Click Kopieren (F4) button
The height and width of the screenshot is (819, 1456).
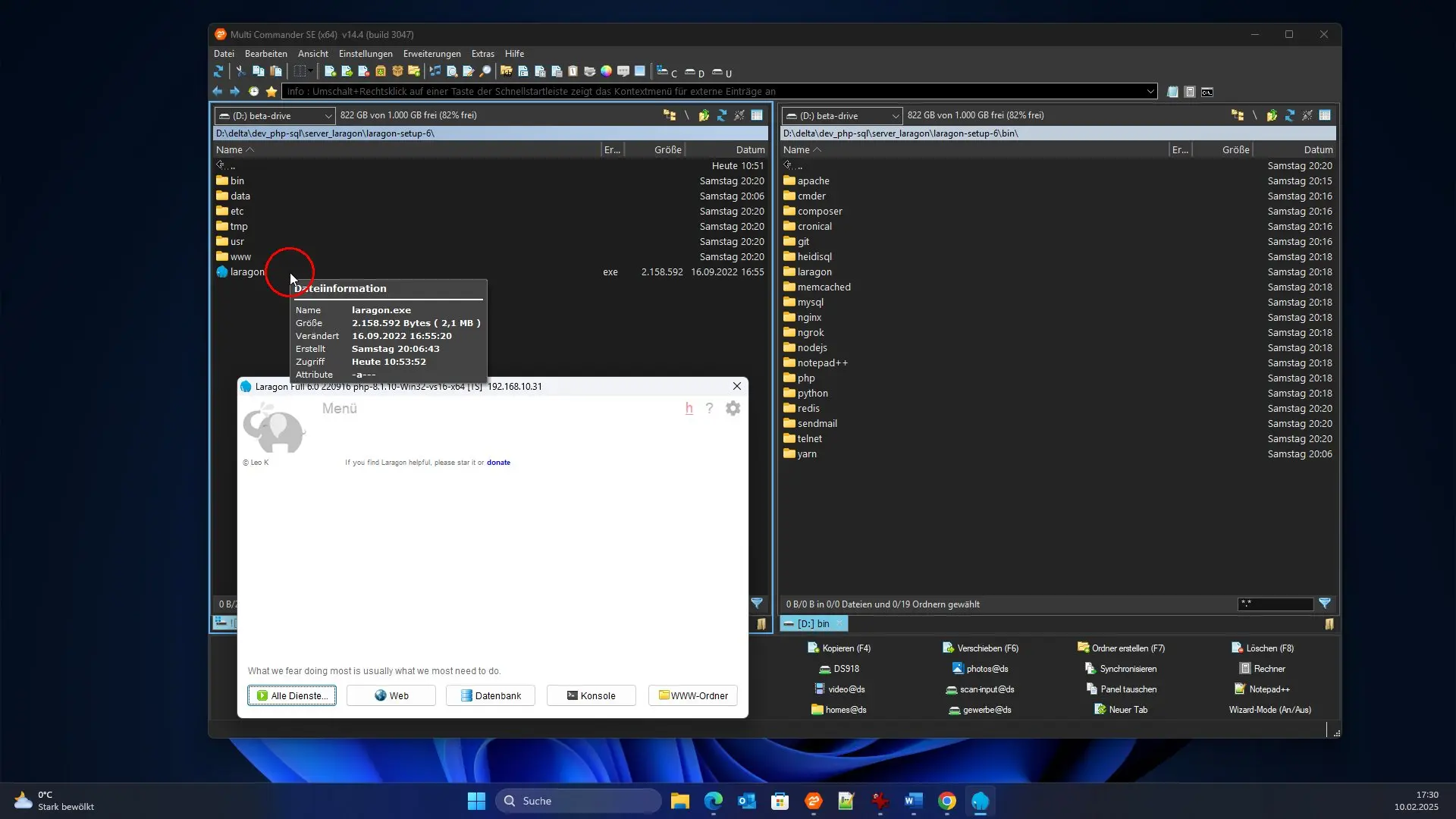coord(839,648)
